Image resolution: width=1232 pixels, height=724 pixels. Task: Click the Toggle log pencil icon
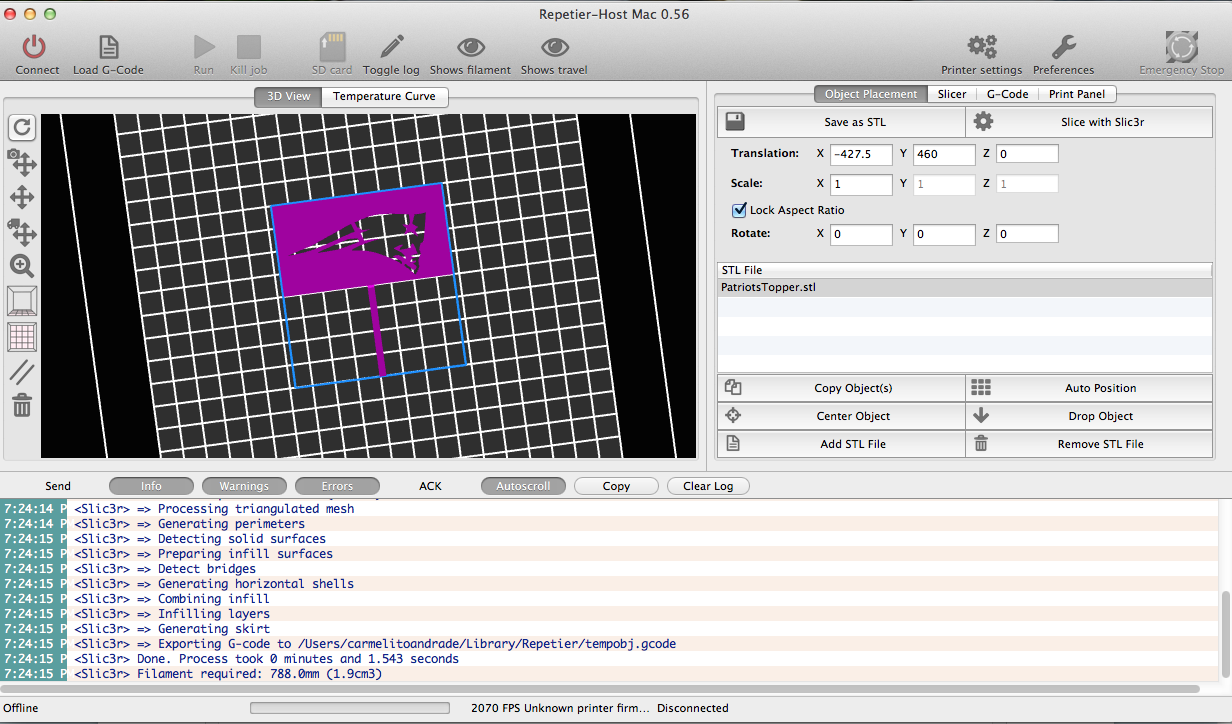(x=391, y=47)
